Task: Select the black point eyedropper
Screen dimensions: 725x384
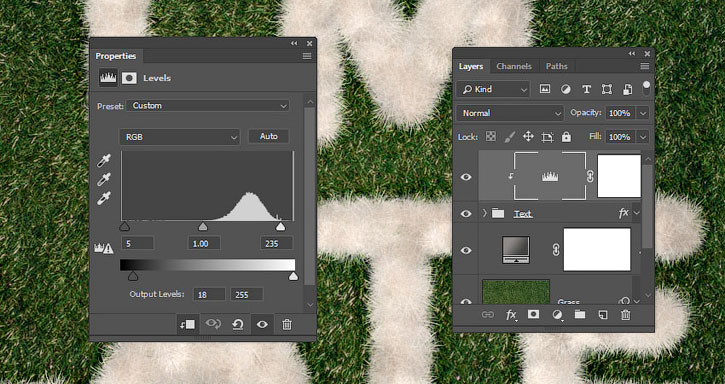Action: coord(104,161)
